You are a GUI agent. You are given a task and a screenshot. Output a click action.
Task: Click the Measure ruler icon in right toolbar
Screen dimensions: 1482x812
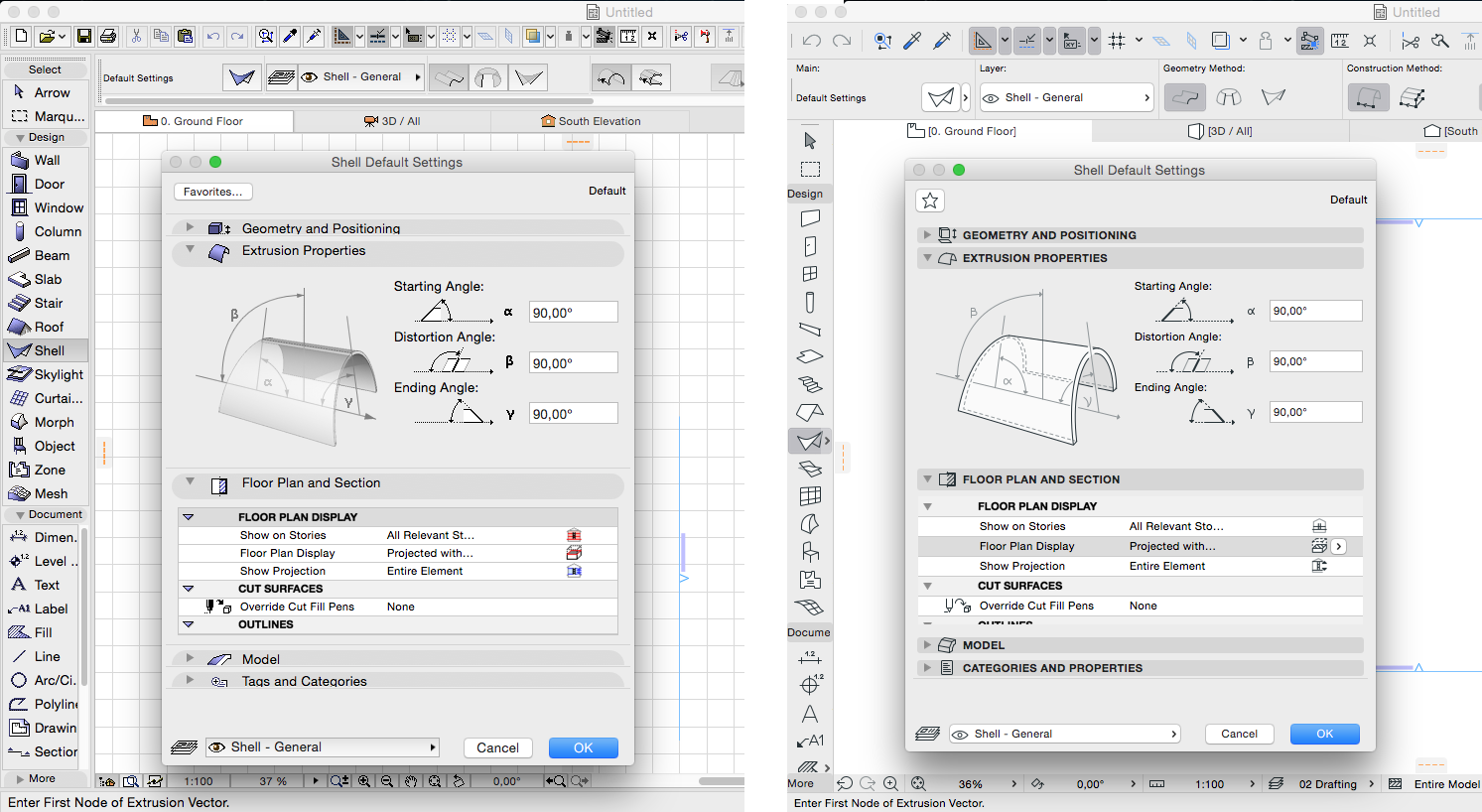[x=1340, y=41]
